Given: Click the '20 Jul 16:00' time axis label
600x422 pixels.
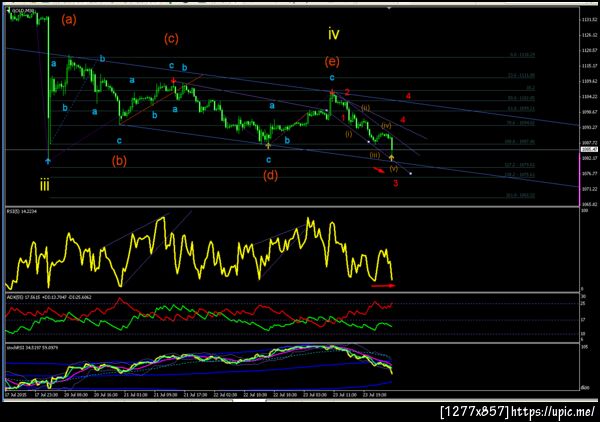Looking at the screenshot, I should pyautogui.click(x=106, y=394).
